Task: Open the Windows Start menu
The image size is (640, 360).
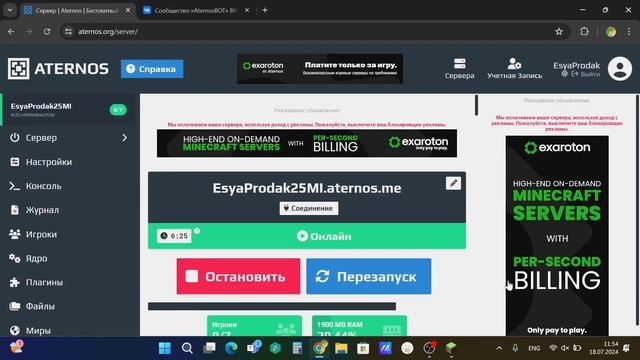Action: click(x=165, y=348)
